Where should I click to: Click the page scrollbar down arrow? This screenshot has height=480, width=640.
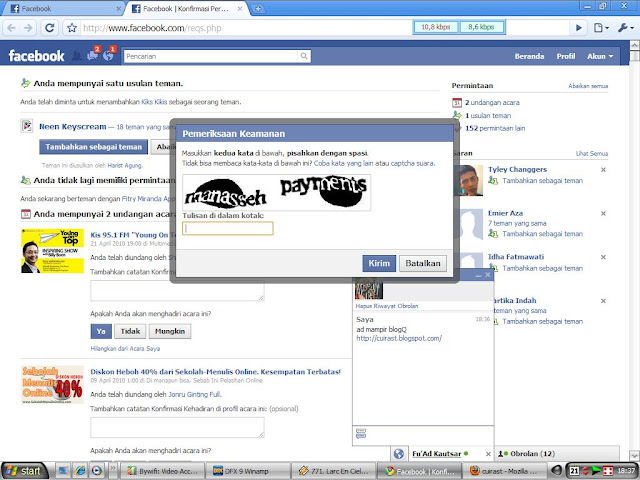click(x=634, y=455)
